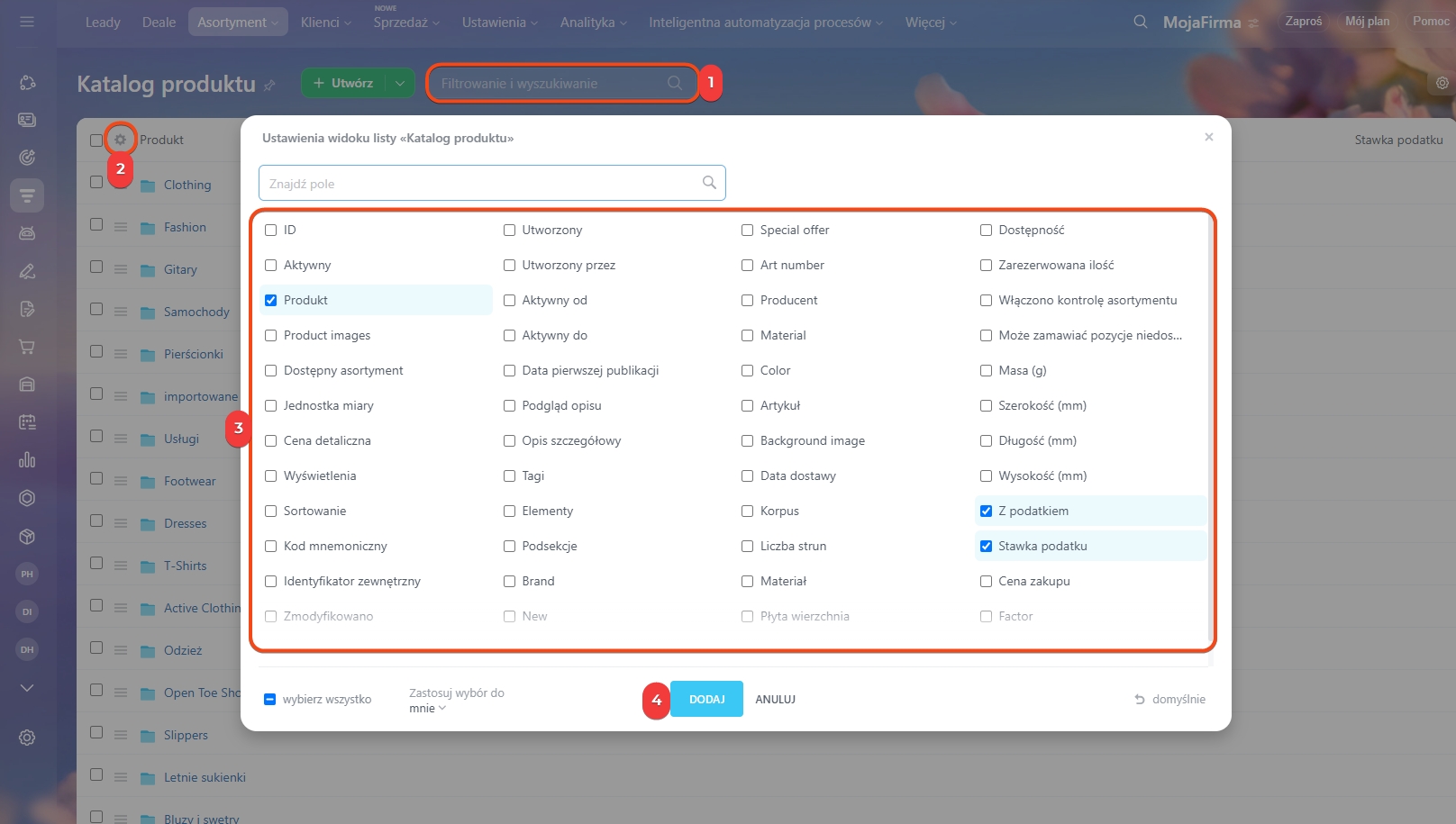Click the pin icon next to Katalog produktu
Viewport: 1456px width, 824px height.
click(269, 86)
